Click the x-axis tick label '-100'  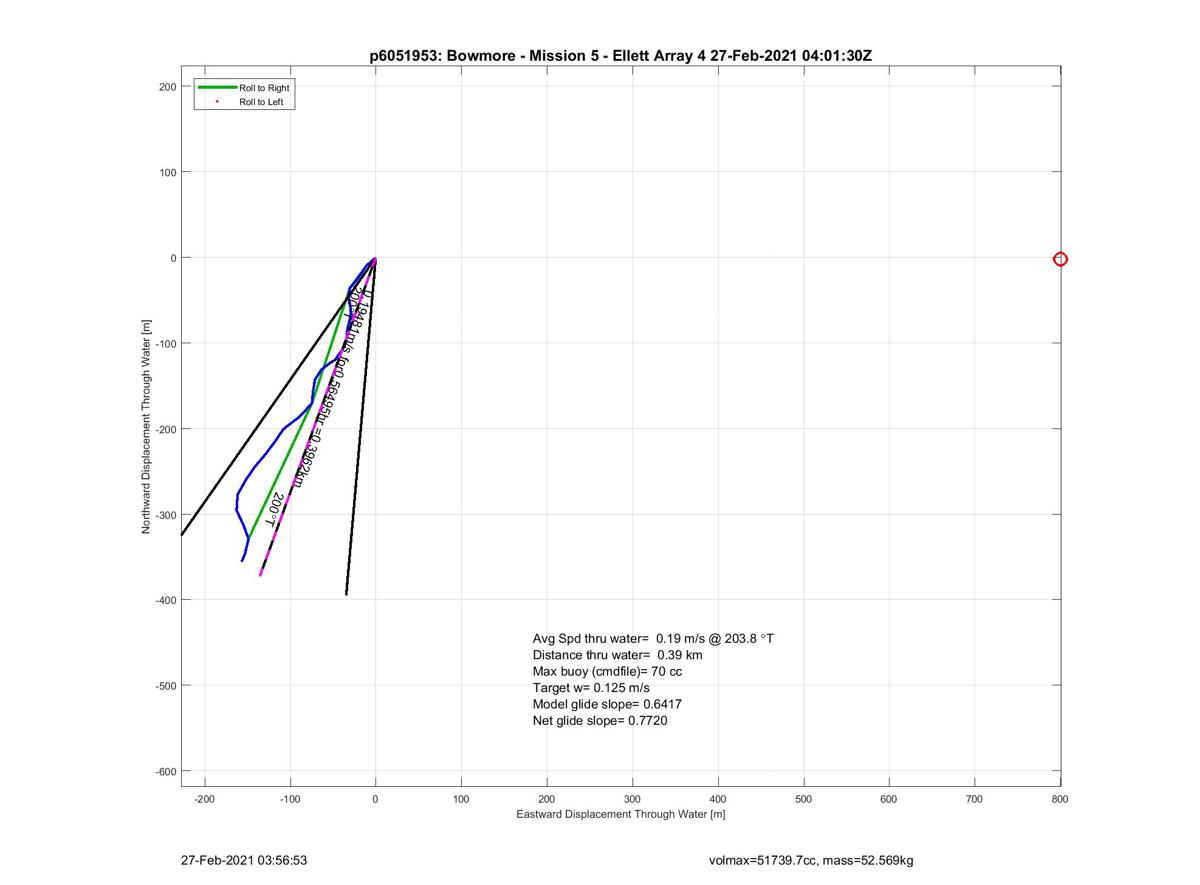(x=290, y=799)
